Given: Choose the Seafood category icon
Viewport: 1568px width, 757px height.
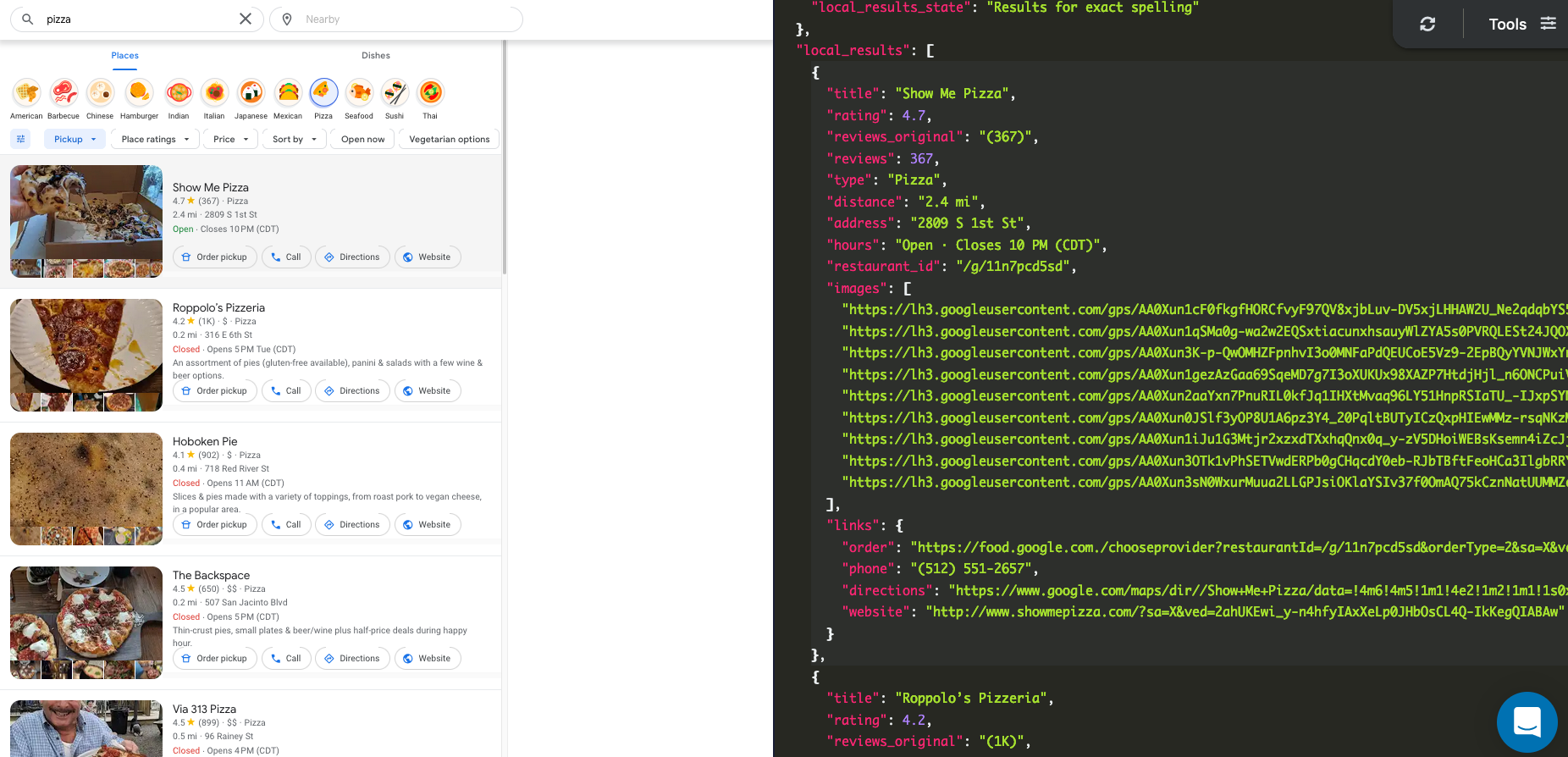Looking at the screenshot, I should tap(359, 92).
